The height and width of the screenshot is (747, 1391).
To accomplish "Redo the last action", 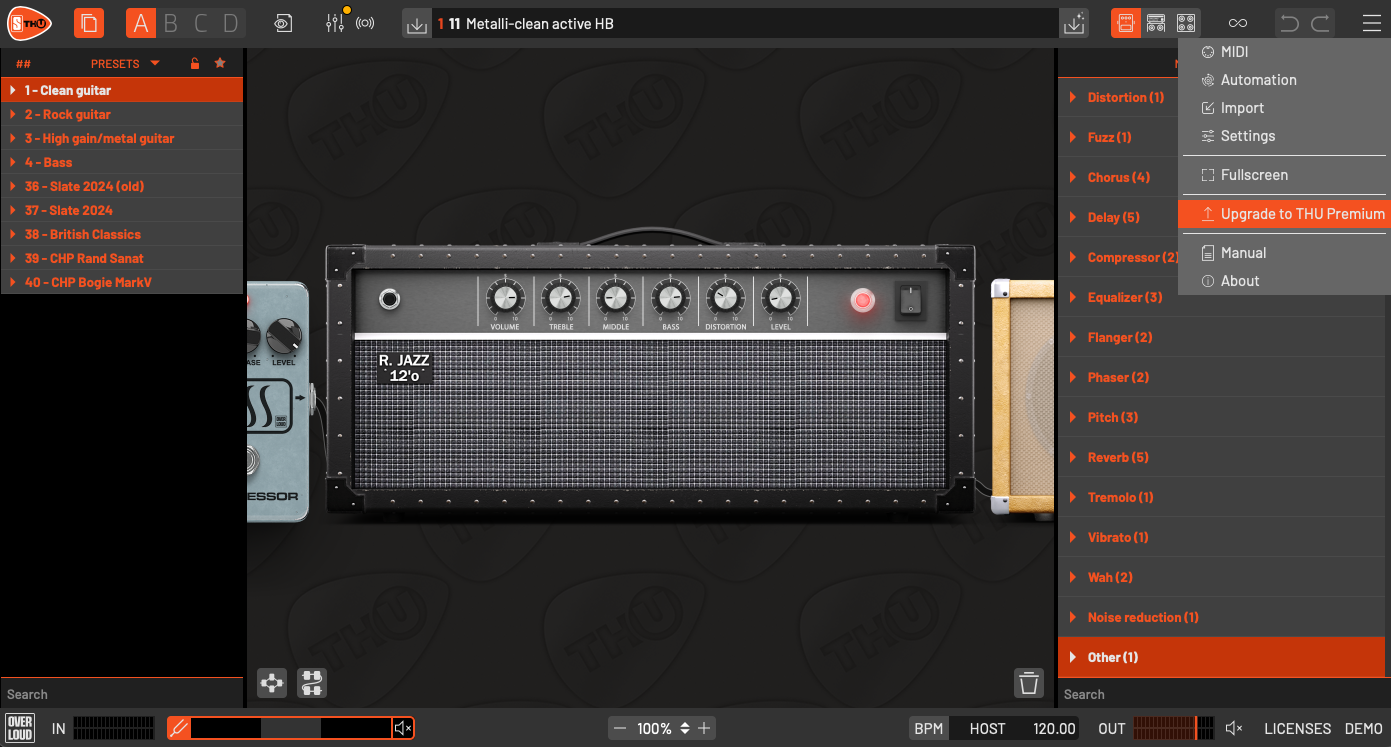I will click(1320, 23).
